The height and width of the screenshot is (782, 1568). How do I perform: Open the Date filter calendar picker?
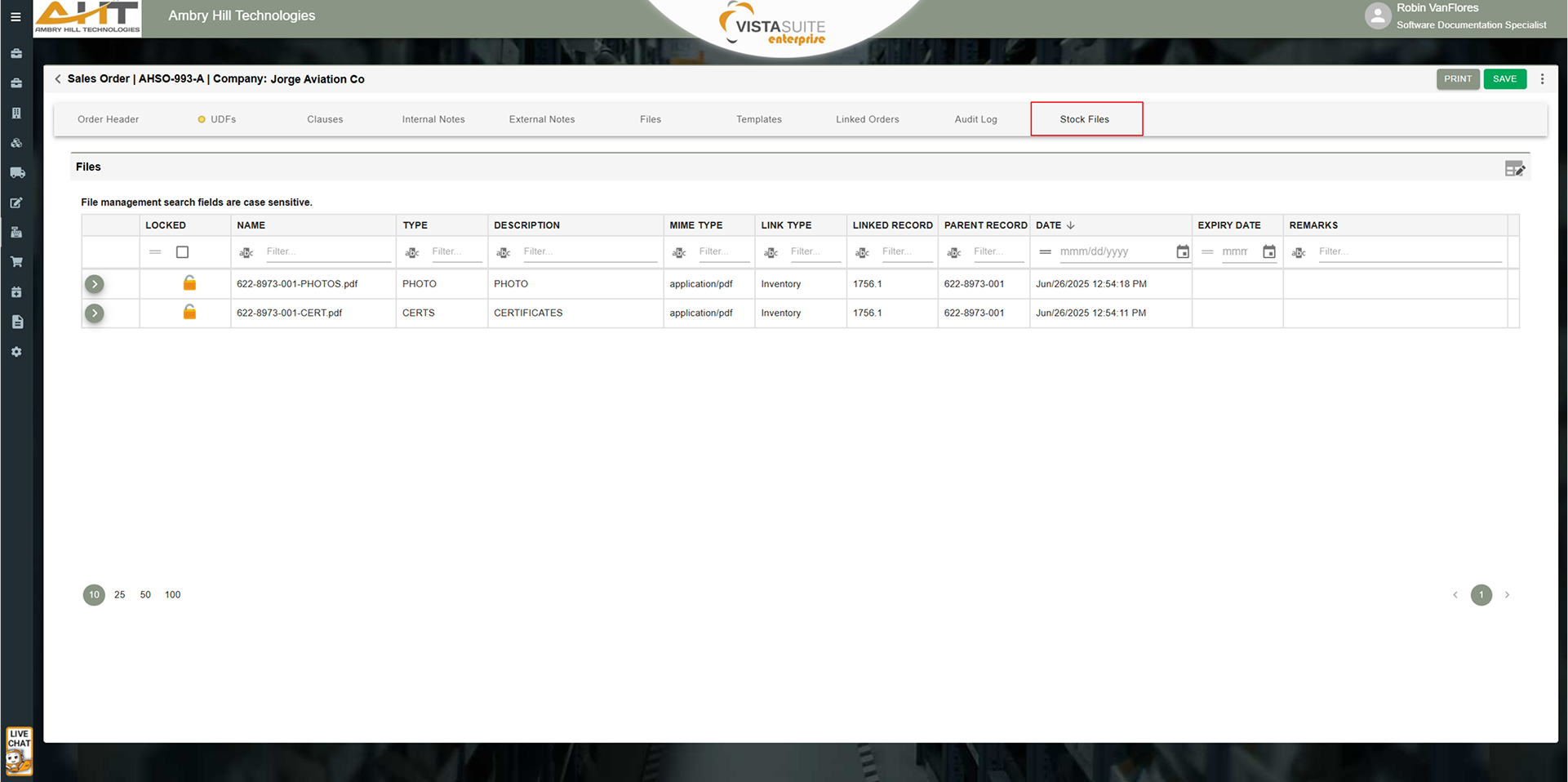(x=1182, y=252)
